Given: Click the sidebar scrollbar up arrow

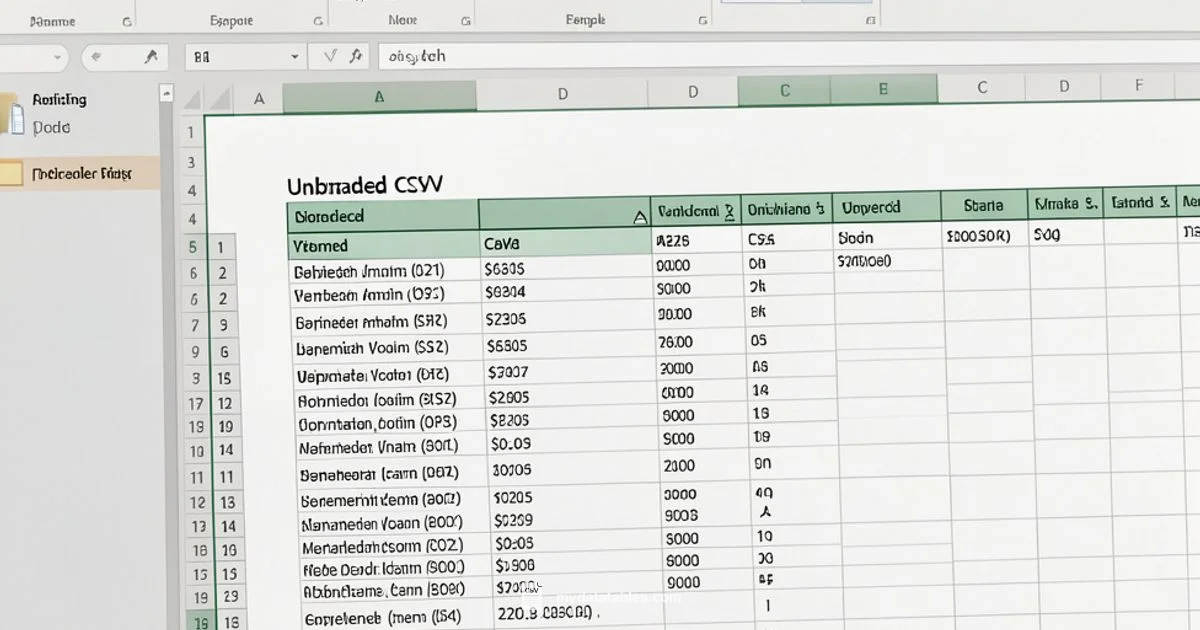Looking at the screenshot, I should coord(167,93).
